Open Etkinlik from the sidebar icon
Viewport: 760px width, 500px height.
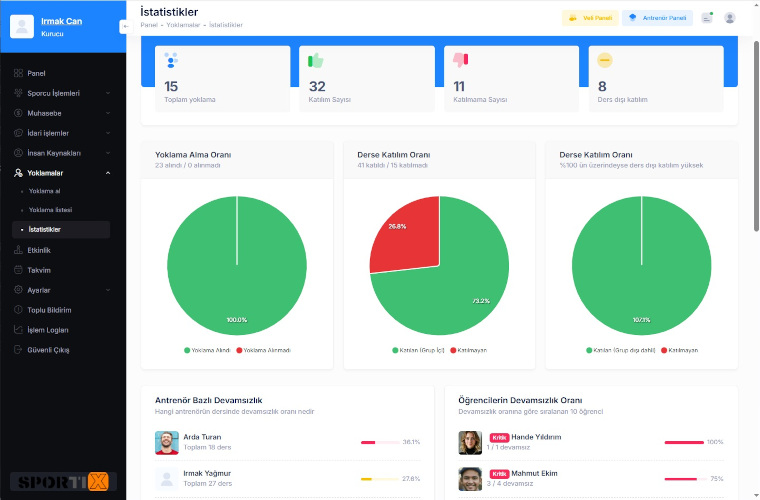point(18,250)
